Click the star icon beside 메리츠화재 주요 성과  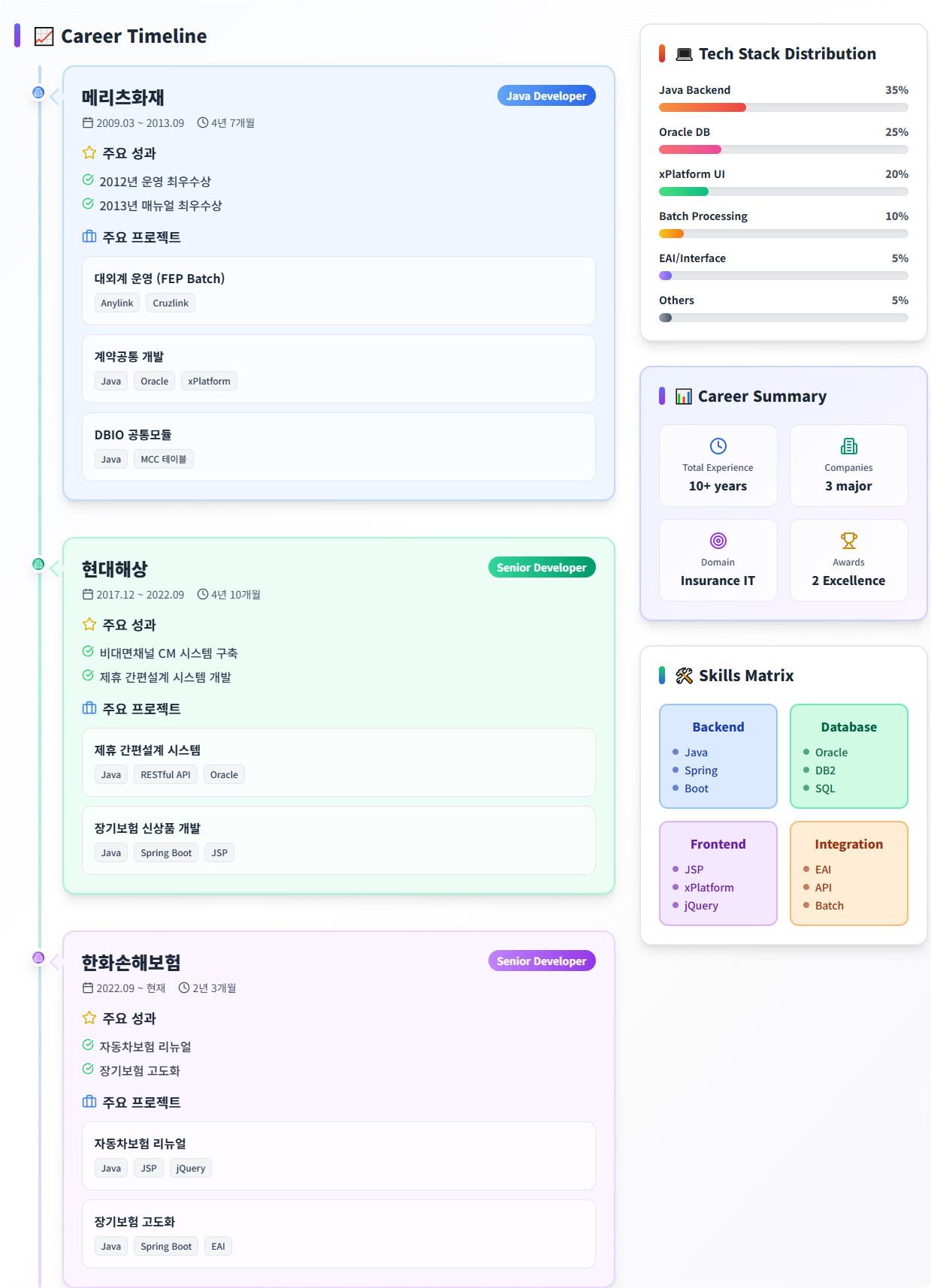(x=89, y=152)
